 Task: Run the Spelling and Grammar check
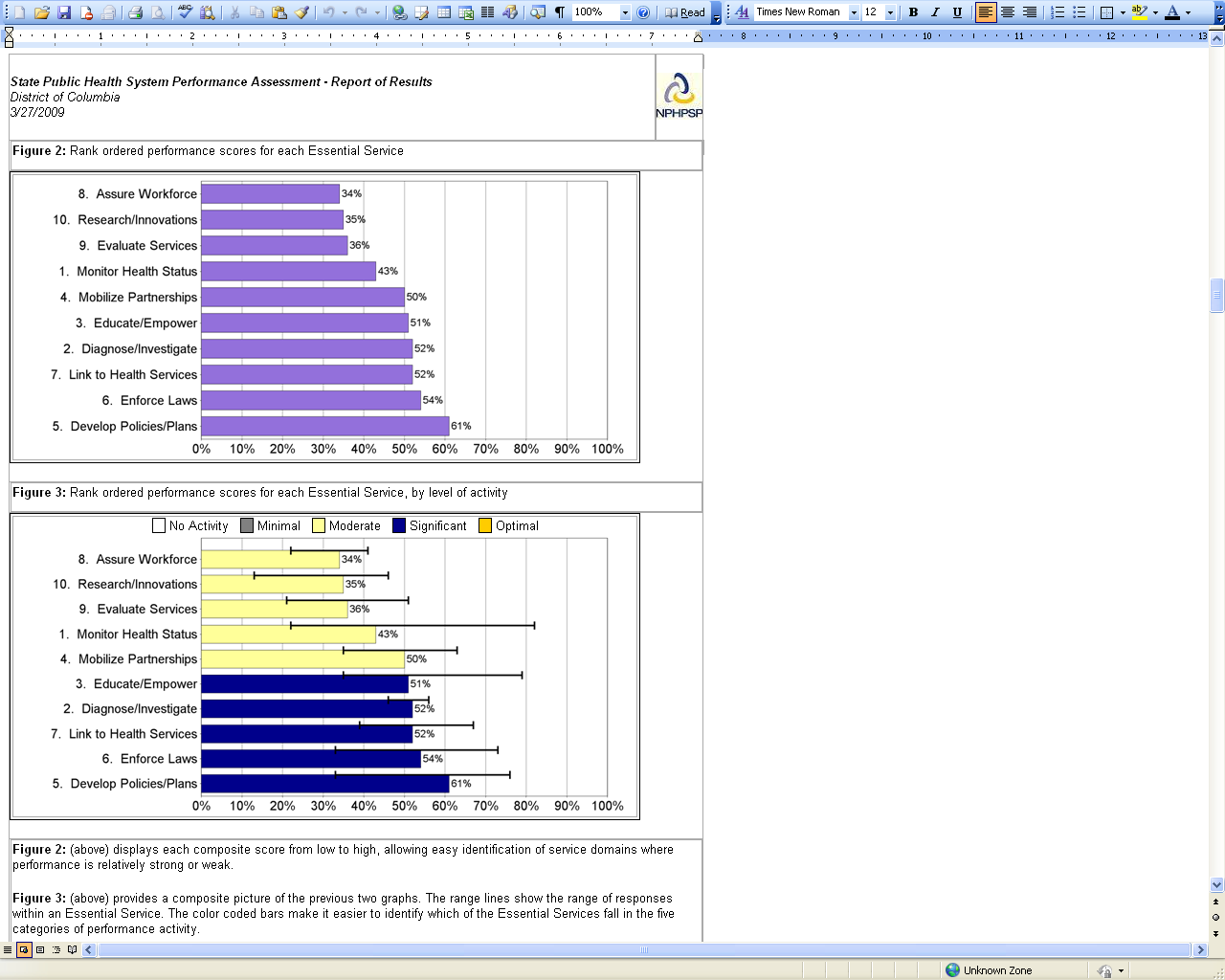[x=185, y=12]
